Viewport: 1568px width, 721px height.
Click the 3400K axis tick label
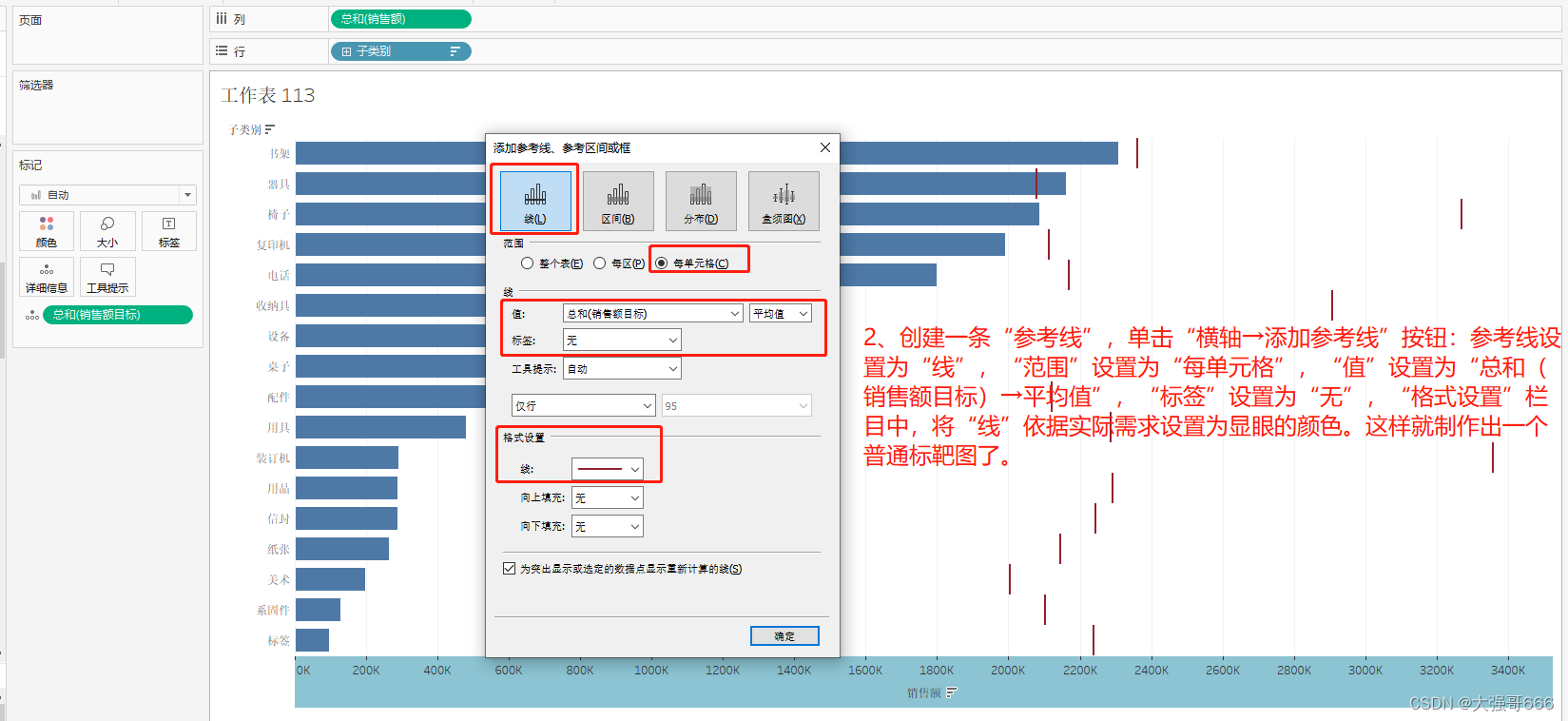pyautogui.click(x=1508, y=671)
